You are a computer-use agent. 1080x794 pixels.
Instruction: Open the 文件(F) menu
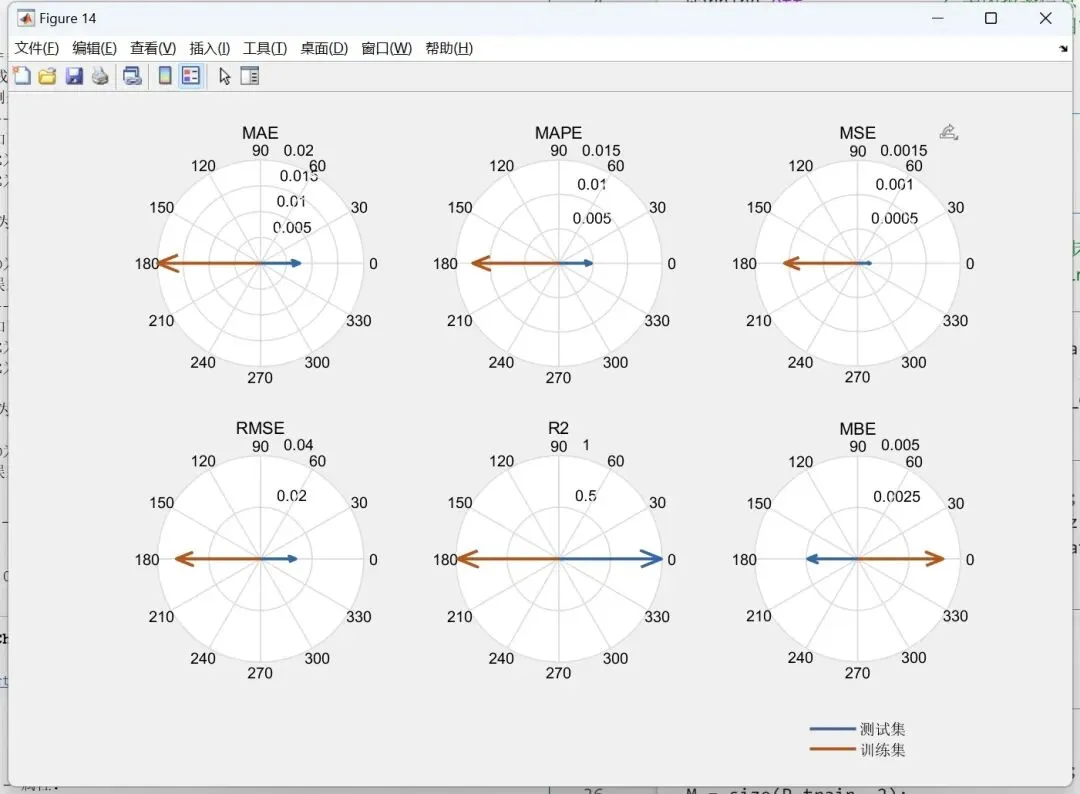pos(37,48)
